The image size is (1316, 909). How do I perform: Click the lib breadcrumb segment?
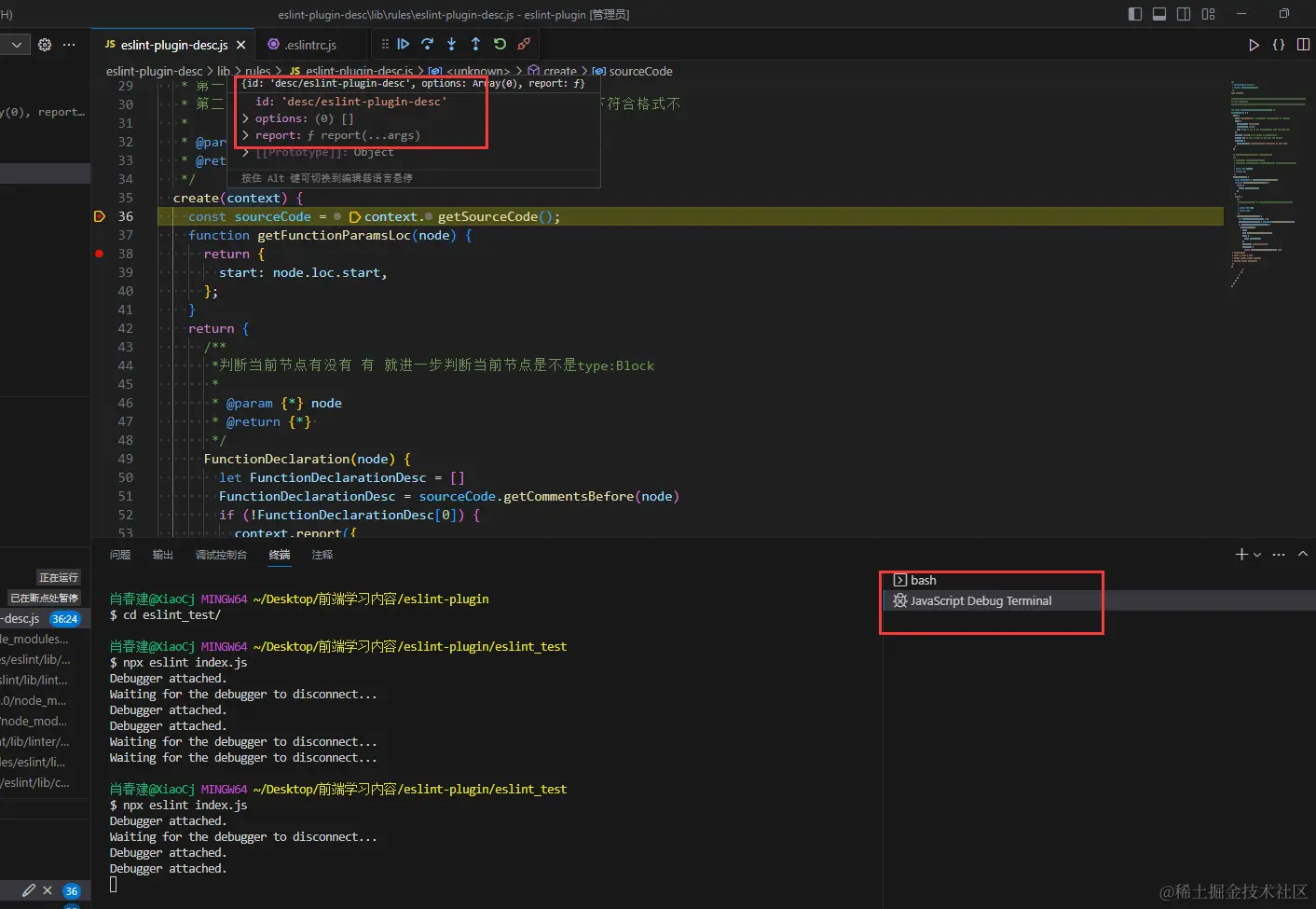(224, 71)
